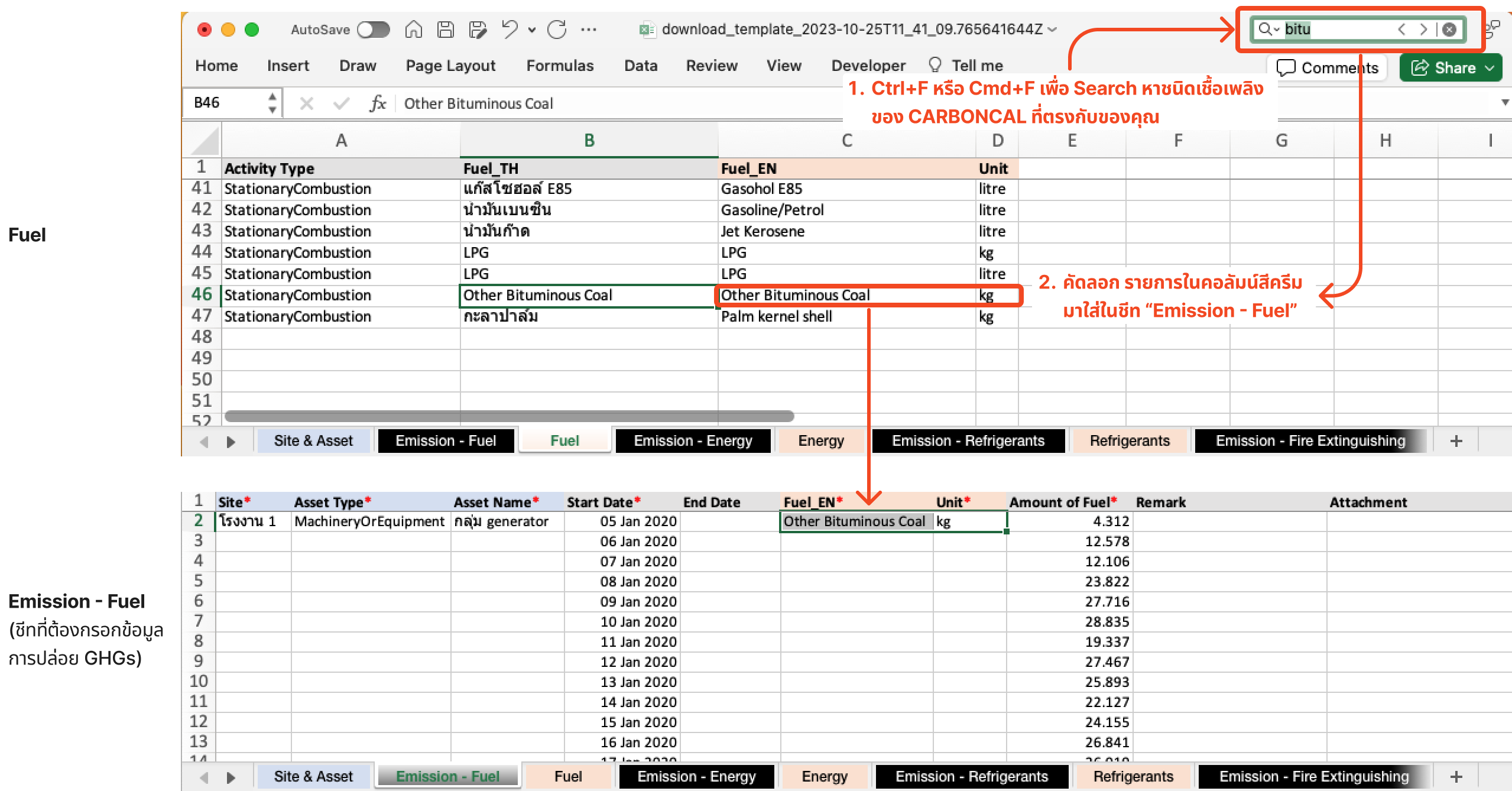The image size is (1512, 791).
Task: Clear the search field with X icon
Action: [1449, 29]
